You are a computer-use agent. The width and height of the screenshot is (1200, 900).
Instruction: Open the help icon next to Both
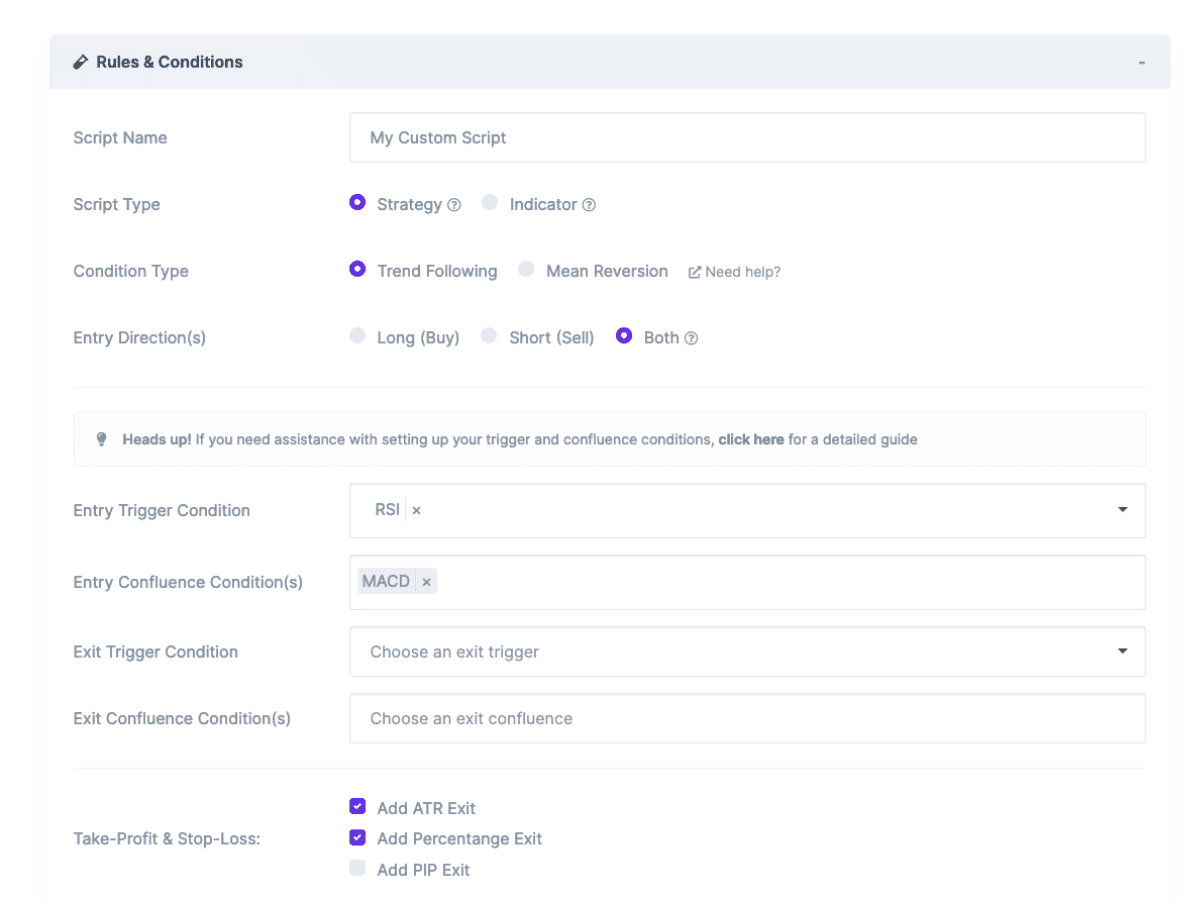coord(691,338)
